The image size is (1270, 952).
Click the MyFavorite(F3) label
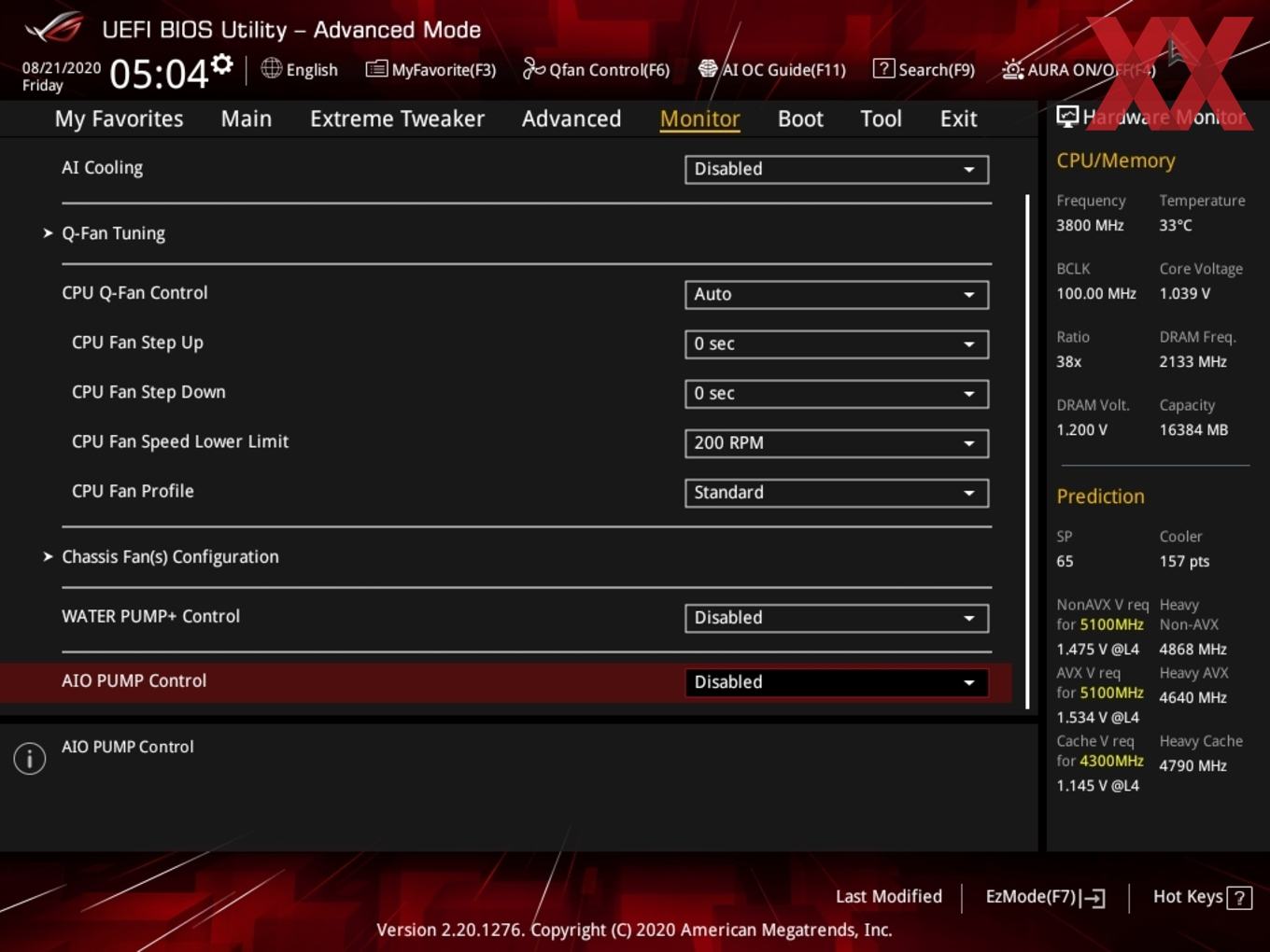[444, 70]
